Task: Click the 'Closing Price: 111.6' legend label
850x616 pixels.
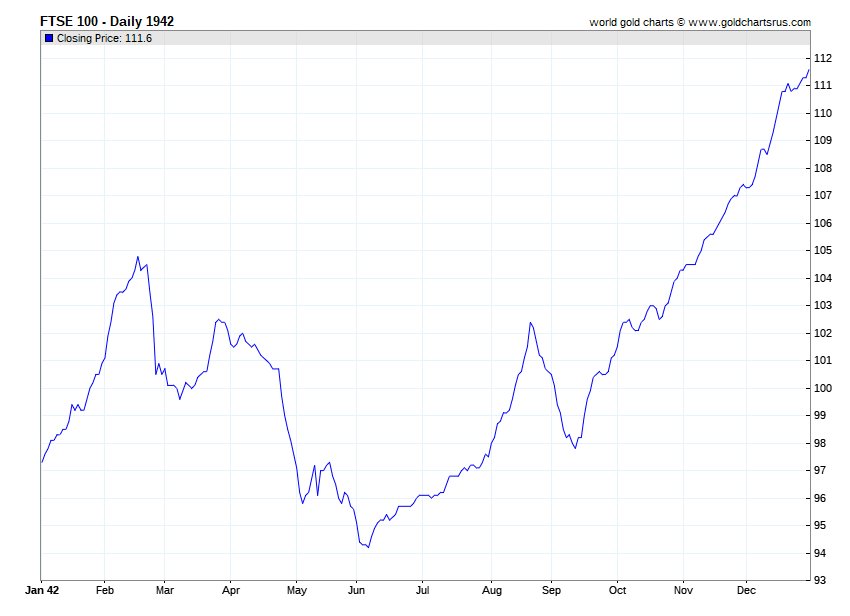Action: pyautogui.click(x=104, y=38)
